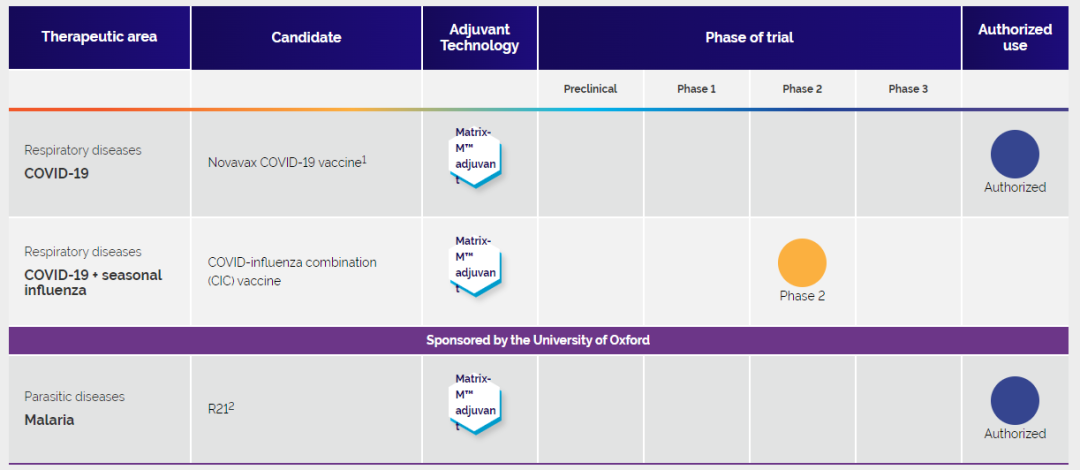Click the Sponsored by the University of Oxford banner
This screenshot has height=470, width=1080.
[538, 340]
